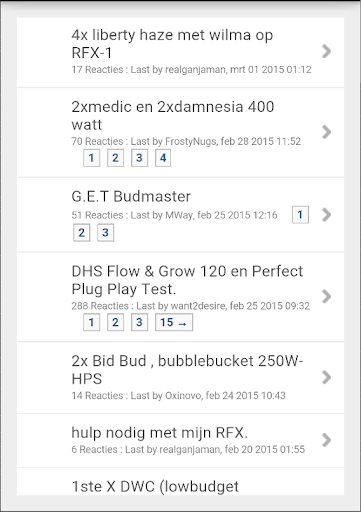Open hulp nodig met mijn RFX chevron
Image resolution: width=361 pixels, height=512 pixels.
click(x=326, y=440)
